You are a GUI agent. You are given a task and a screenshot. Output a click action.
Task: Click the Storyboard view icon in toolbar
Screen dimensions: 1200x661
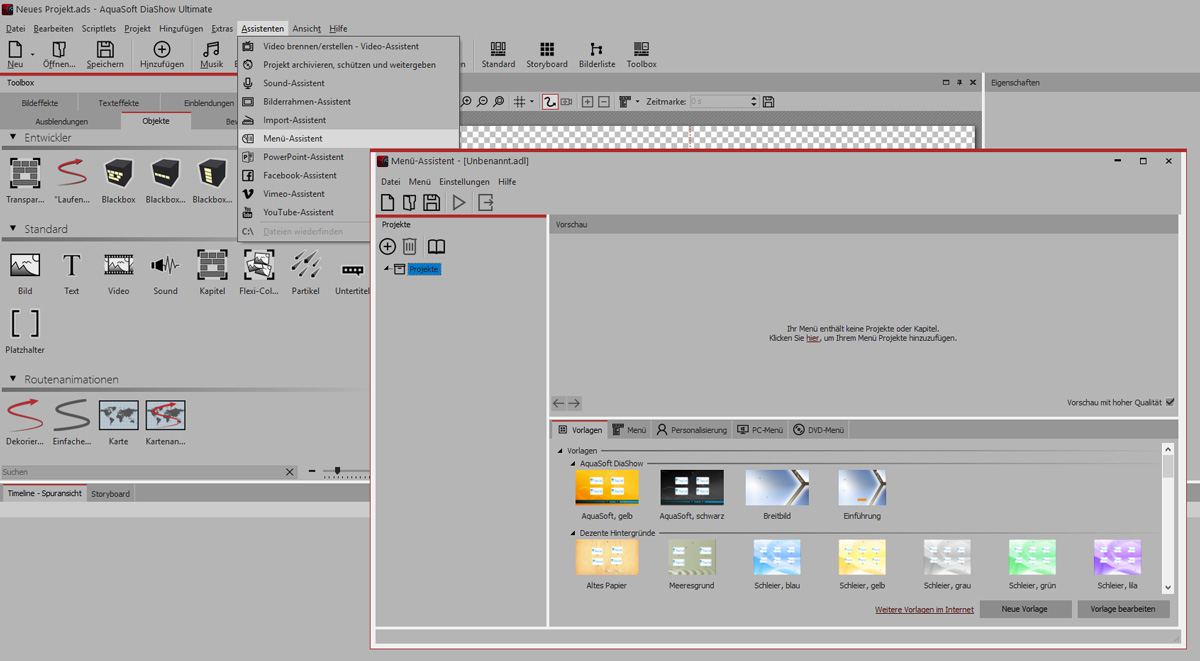coord(546,54)
